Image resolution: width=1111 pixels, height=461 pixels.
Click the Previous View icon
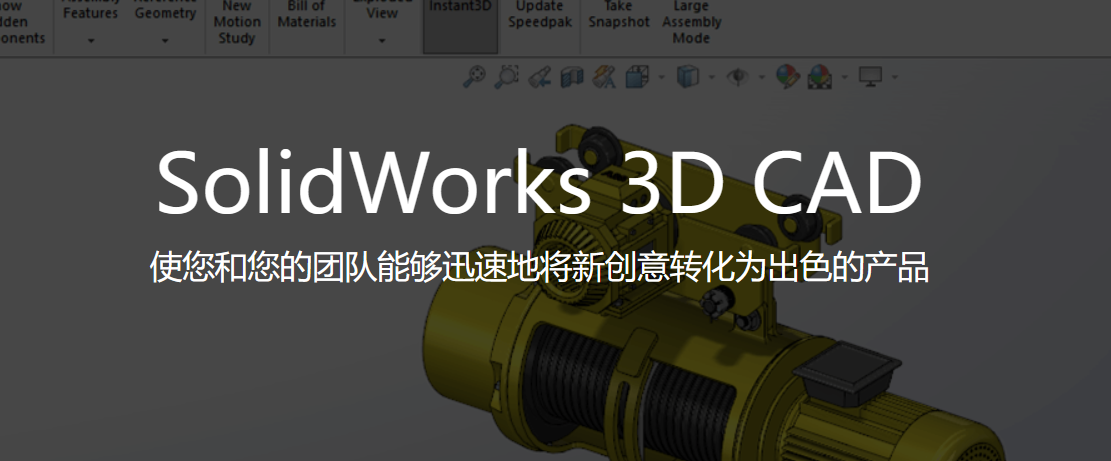[540, 76]
